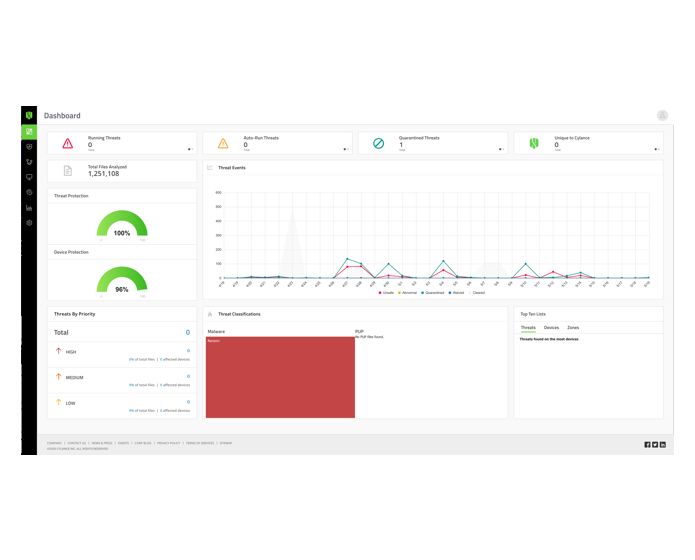The width and height of the screenshot is (695, 560).
Task: Click the user profile avatar icon
Action: pos(662,116)
